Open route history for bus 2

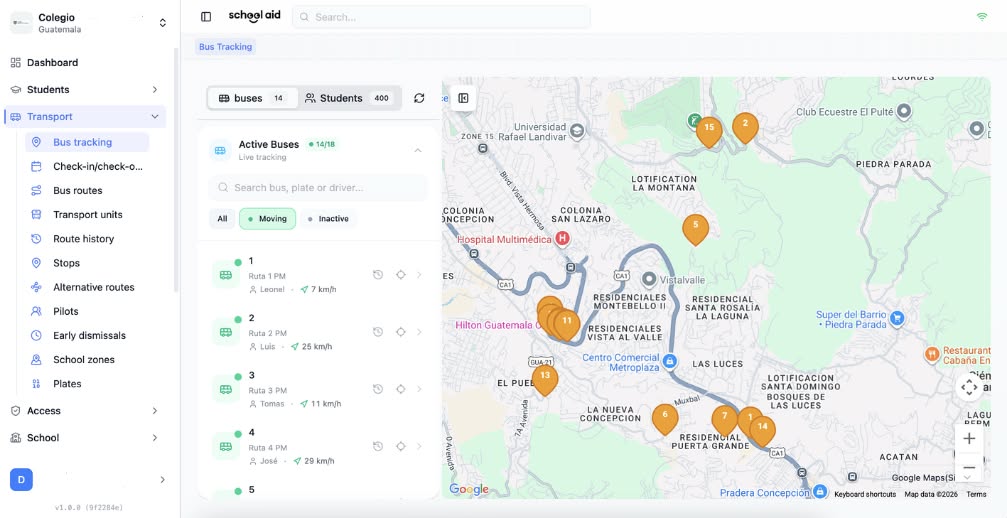pyautogui.click(x=378, y=332)
